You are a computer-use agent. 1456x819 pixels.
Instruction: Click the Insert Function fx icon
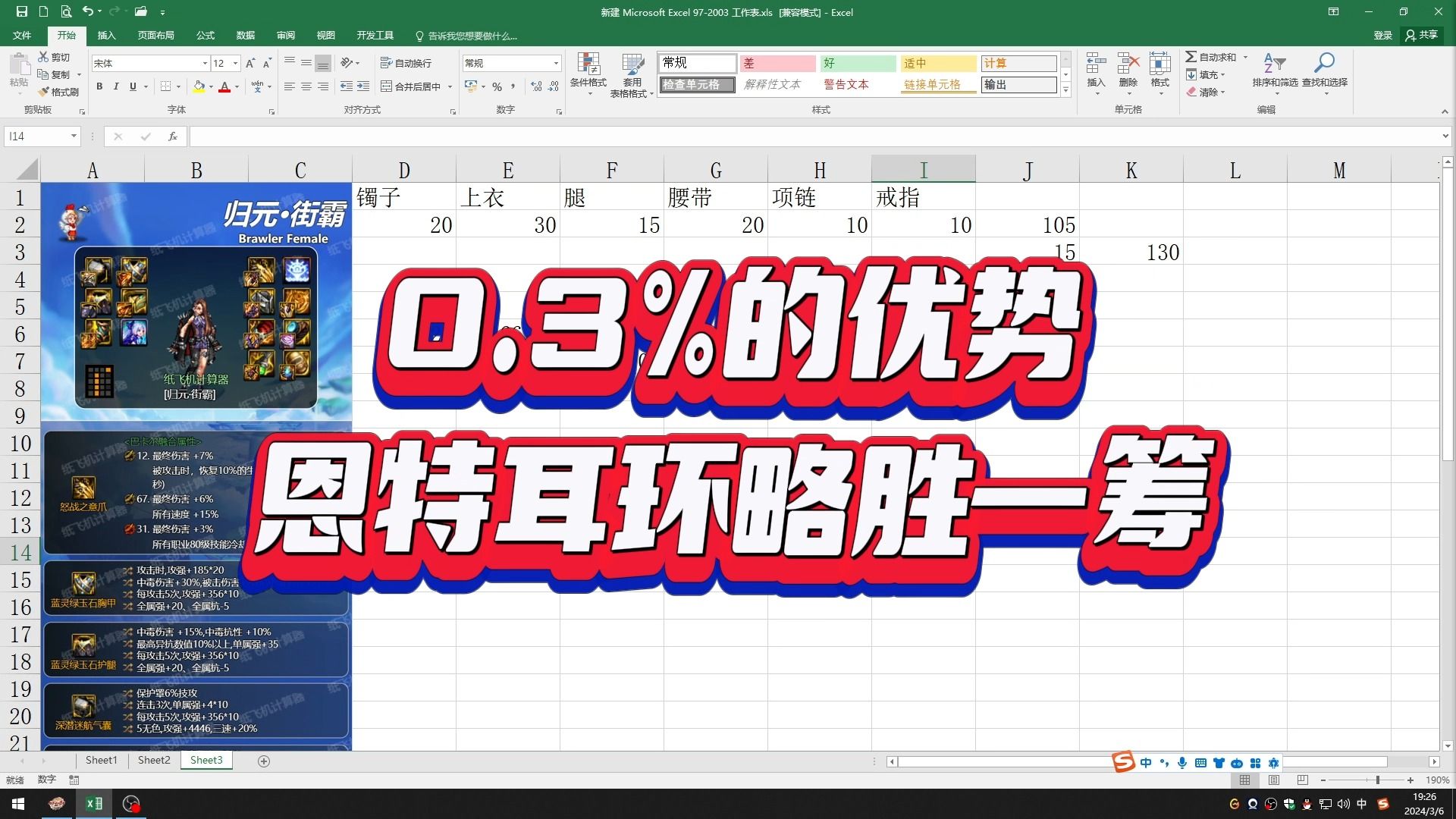click(173, 136)
